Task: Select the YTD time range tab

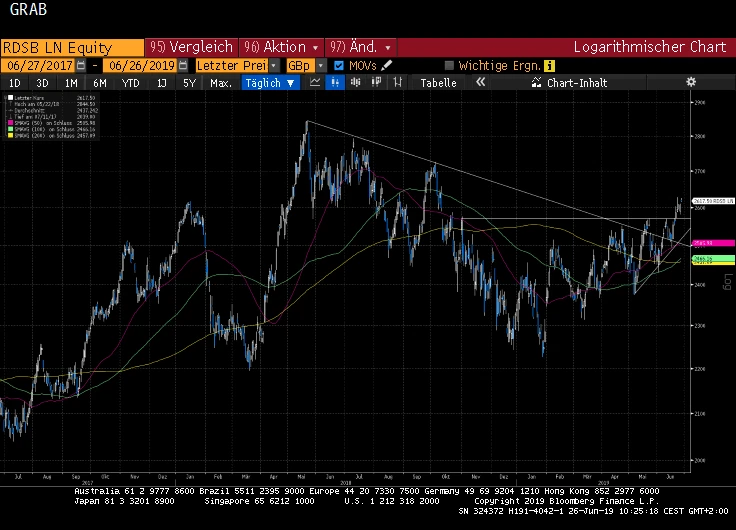Action: click(x=130, y=83)
